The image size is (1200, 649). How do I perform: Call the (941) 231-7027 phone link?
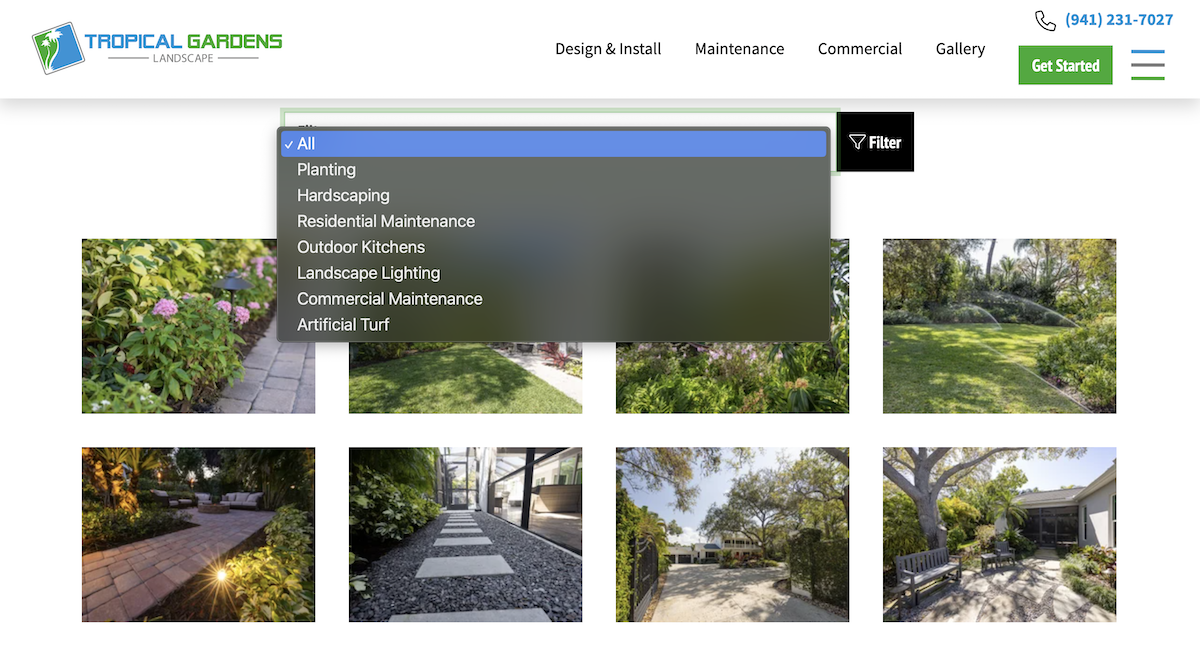(x=1119, y=20)
